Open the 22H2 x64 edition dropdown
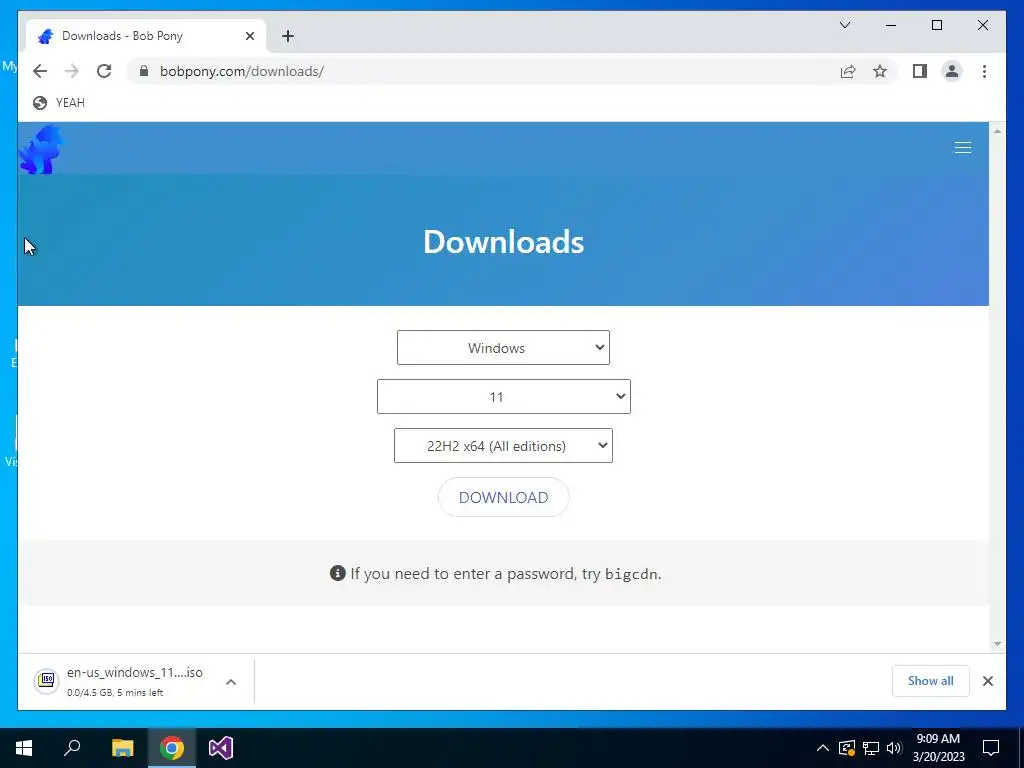The image size is (1024, 768). (x=503, y=445)
